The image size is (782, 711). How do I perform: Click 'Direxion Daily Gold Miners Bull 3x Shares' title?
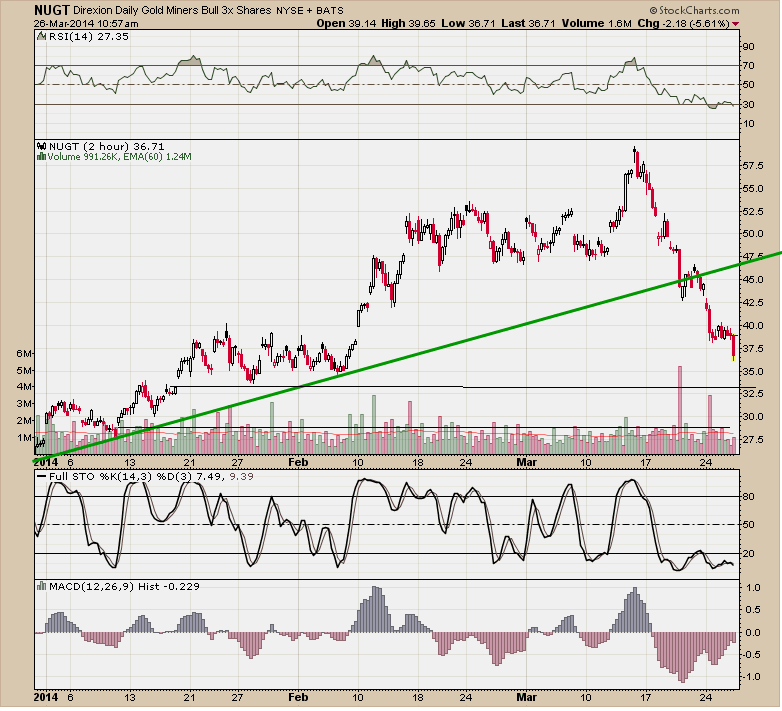pyautogui.click(x=172, y=10)
